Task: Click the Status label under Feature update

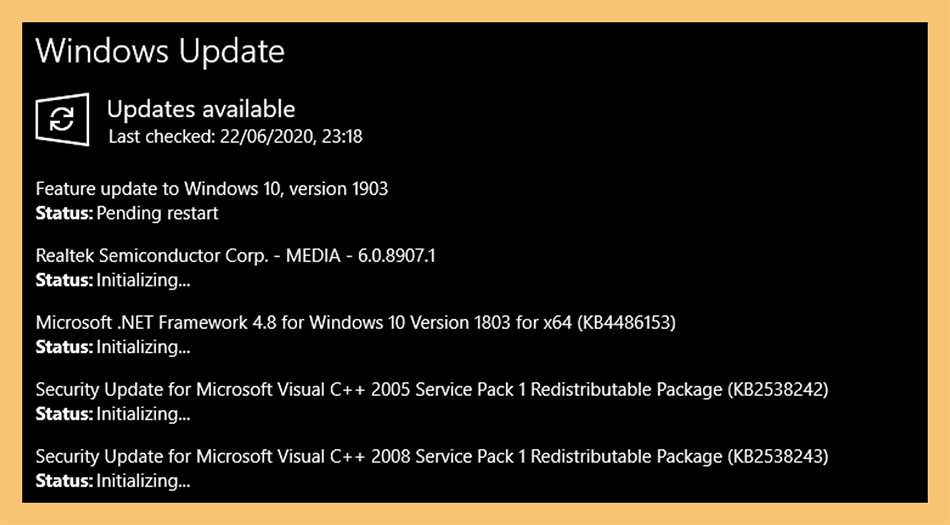Action: click(x=64, y=213)
